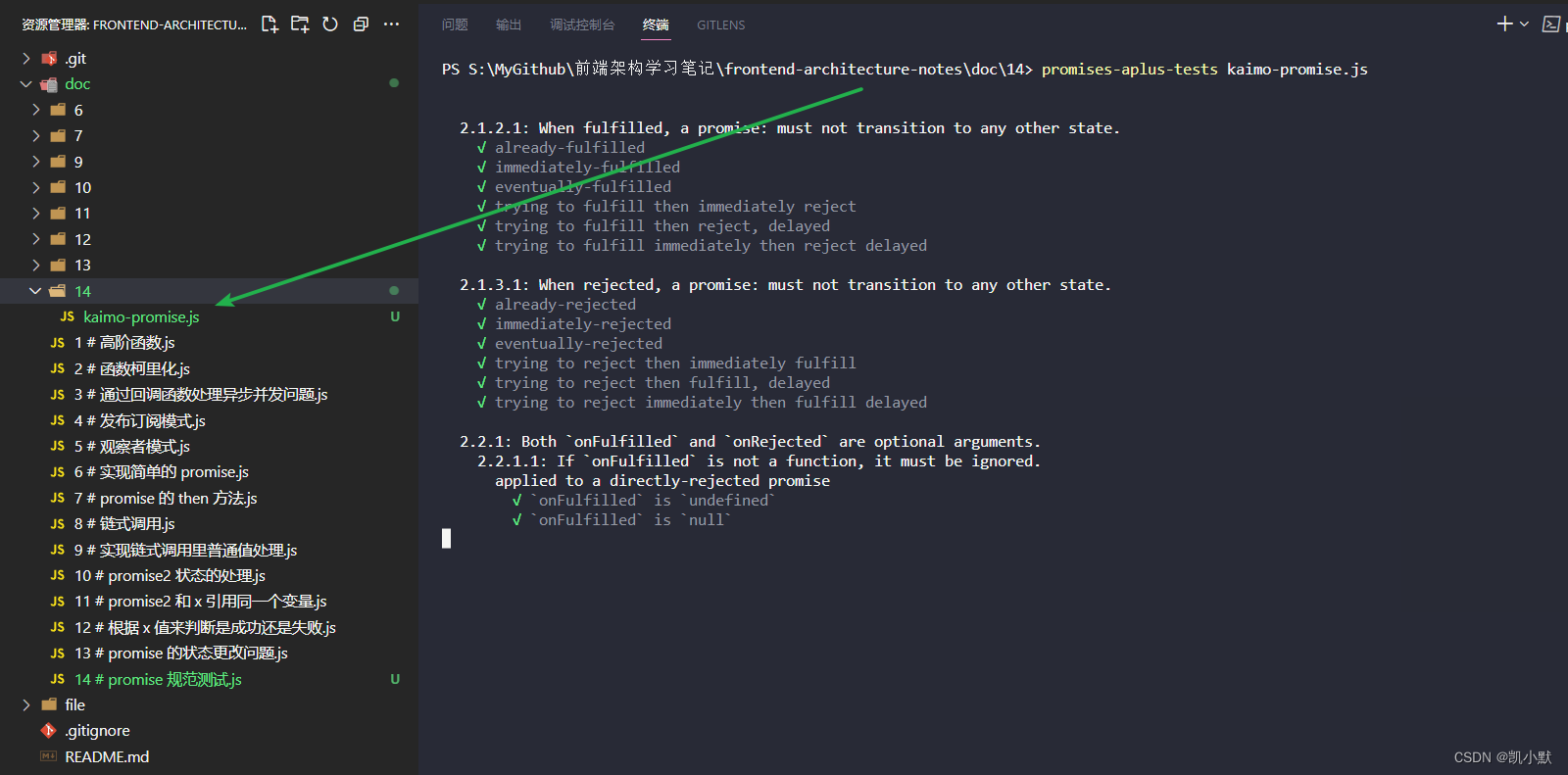Switch to the 调试控制台 tab
This screenshot has width=1568, height=775.
pos(582,24)
